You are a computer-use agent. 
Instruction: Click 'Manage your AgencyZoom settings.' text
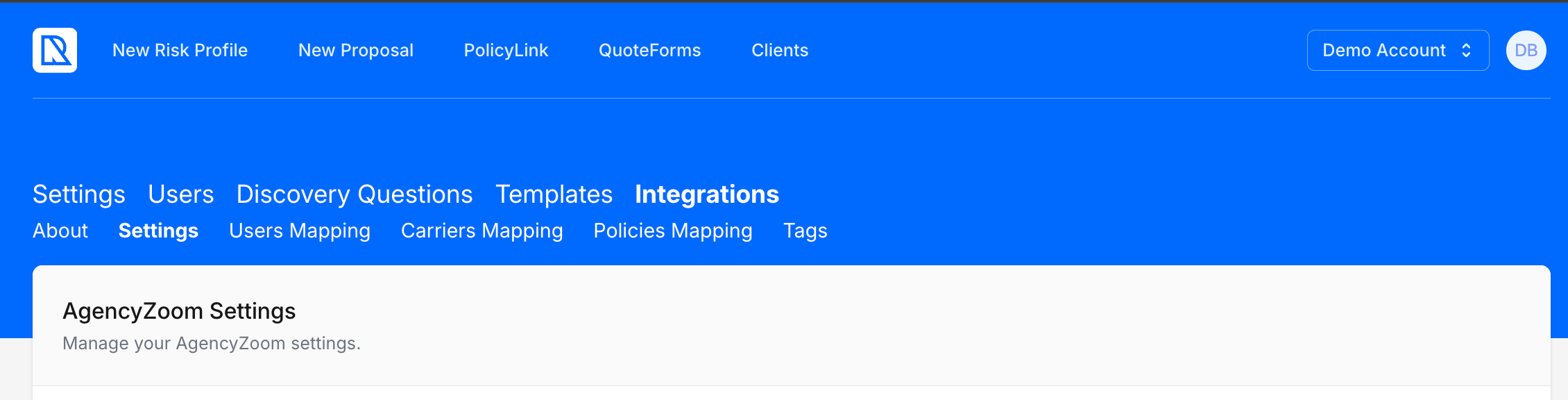pos(212,343)
